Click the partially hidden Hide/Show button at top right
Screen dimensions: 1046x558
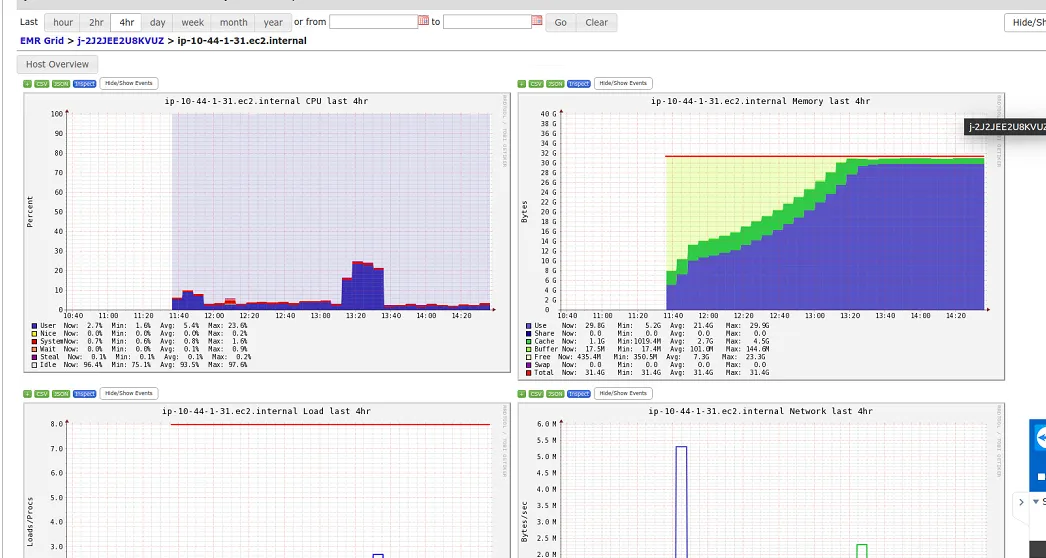click(x=1026, y=22)
